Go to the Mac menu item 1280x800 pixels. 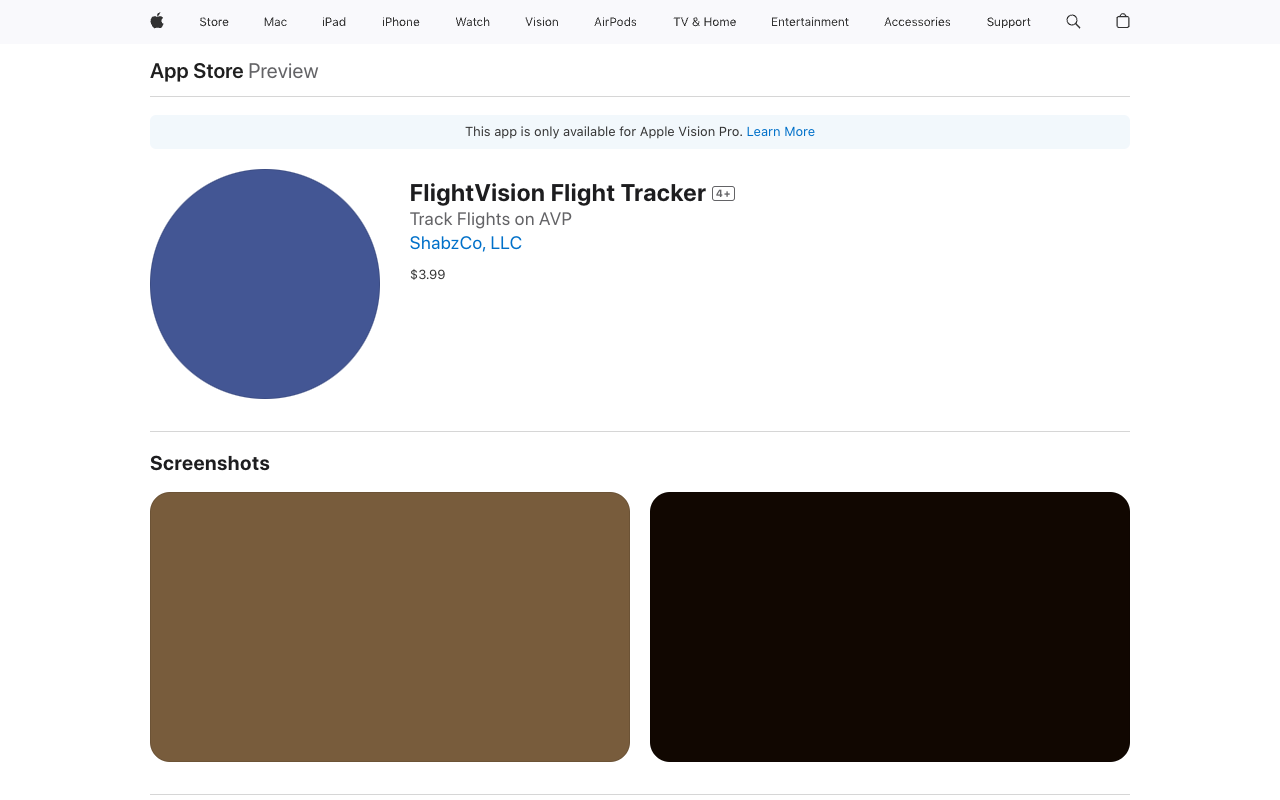[x=275, y=22]
